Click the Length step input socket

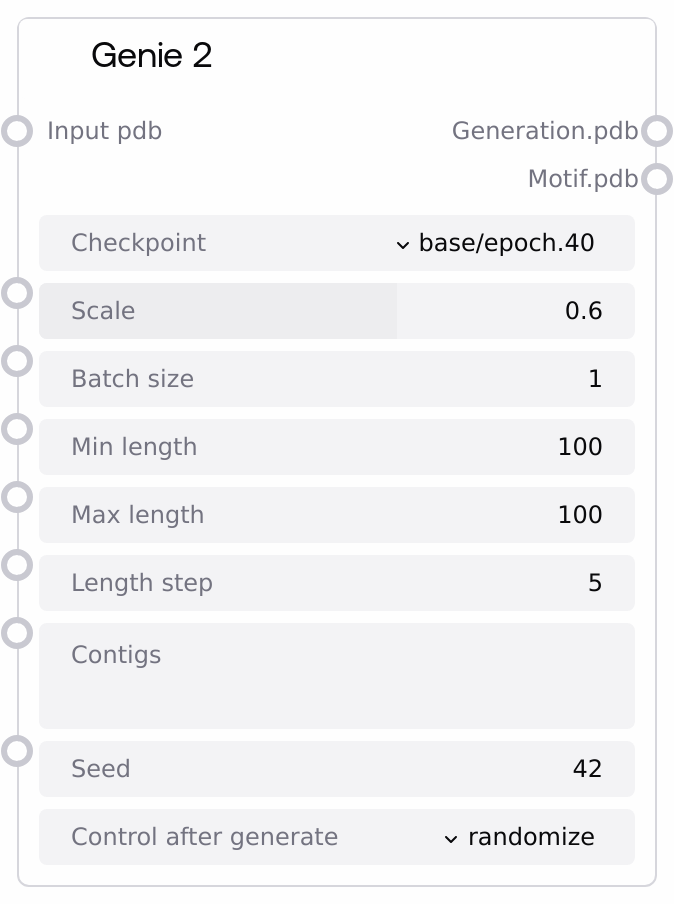pyautogui.click(x=17, y=565)
